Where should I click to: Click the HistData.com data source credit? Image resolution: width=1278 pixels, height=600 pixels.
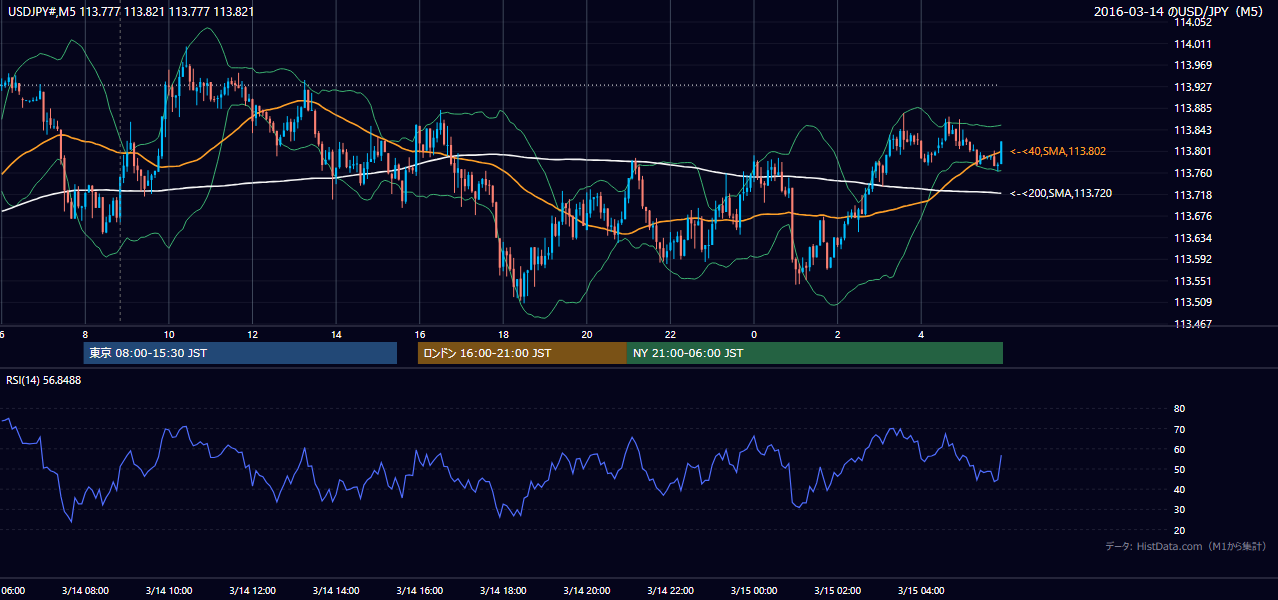[1186, 546]
